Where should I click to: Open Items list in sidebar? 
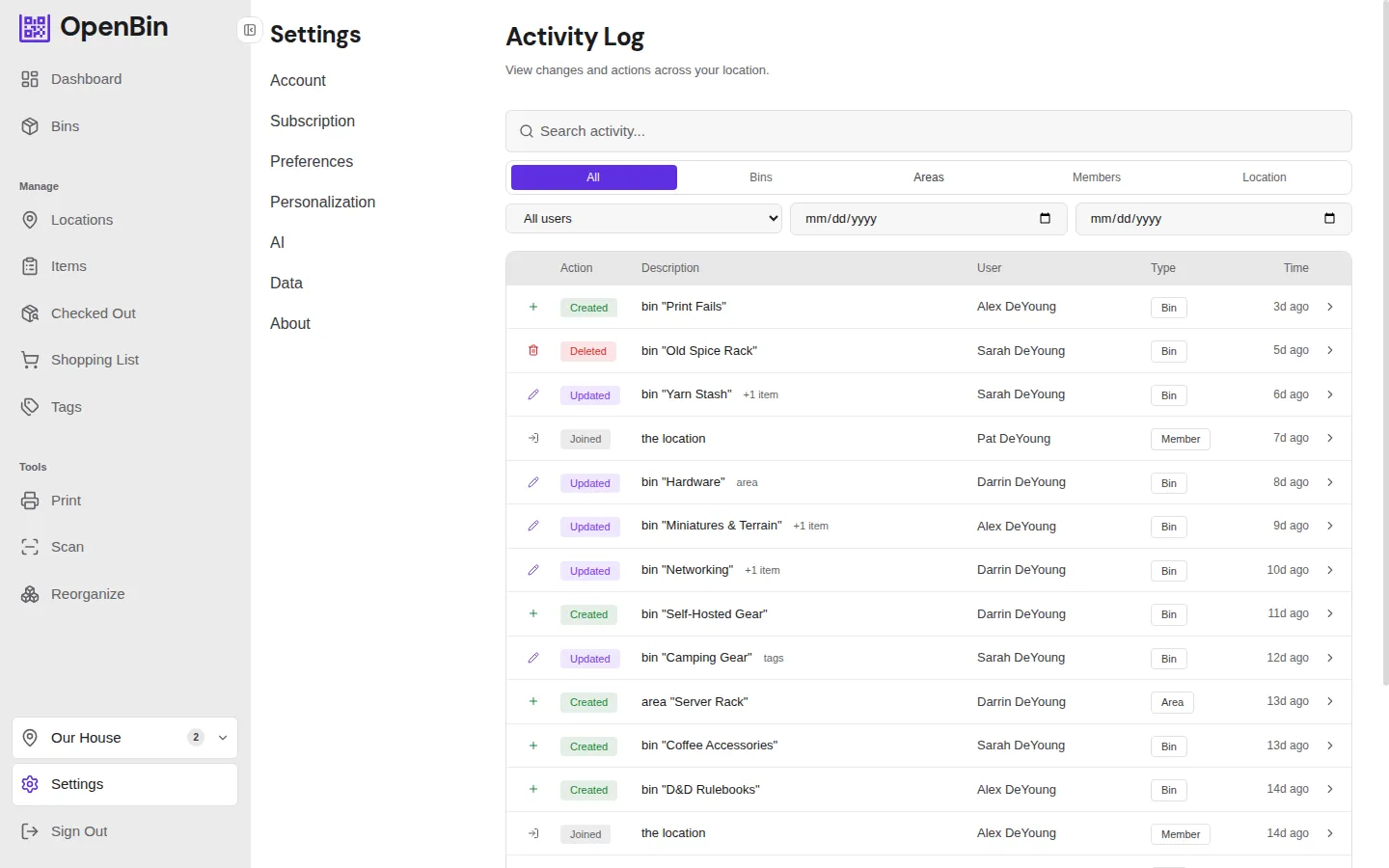125,266
